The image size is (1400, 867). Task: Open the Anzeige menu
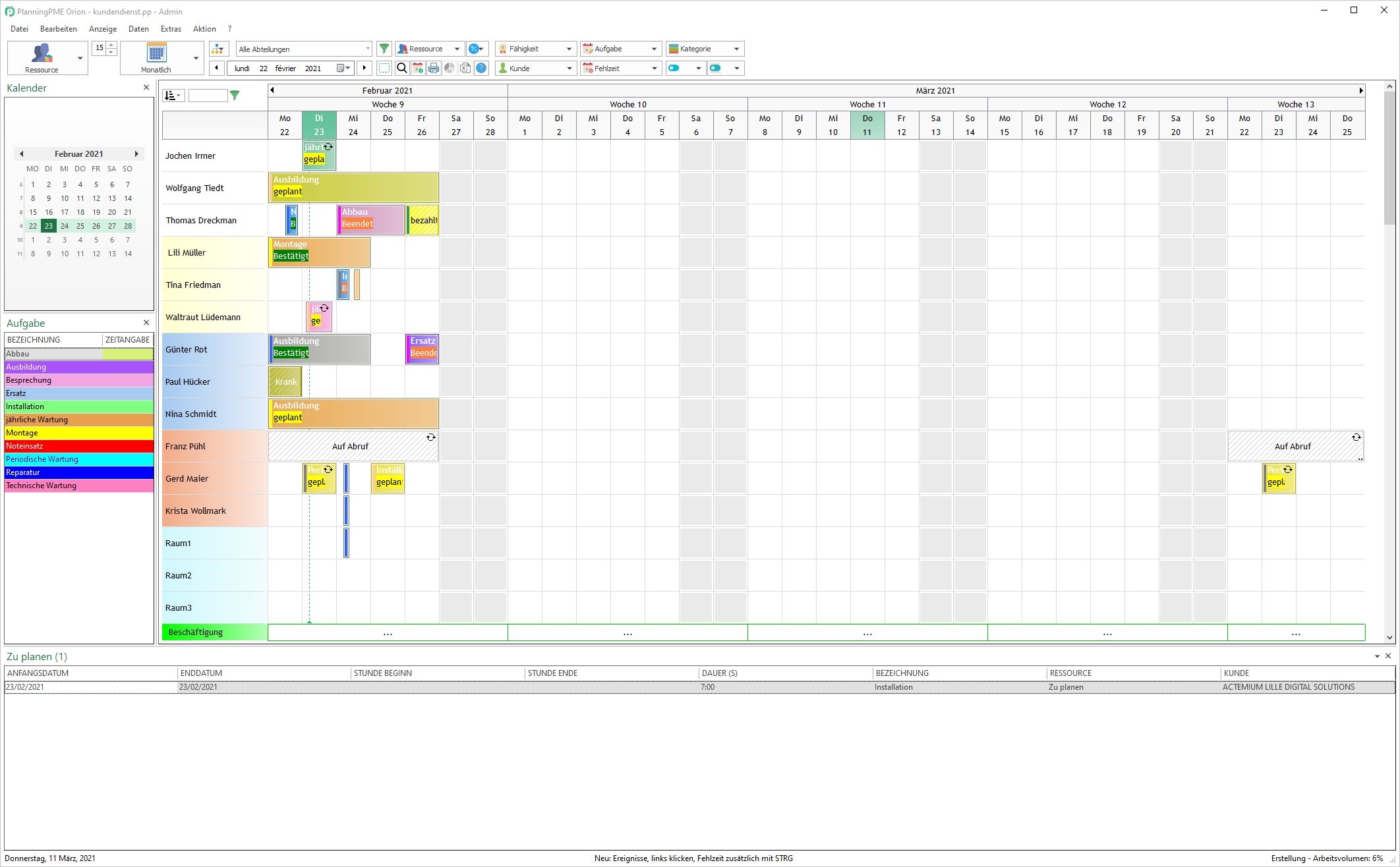click(103, 28)
